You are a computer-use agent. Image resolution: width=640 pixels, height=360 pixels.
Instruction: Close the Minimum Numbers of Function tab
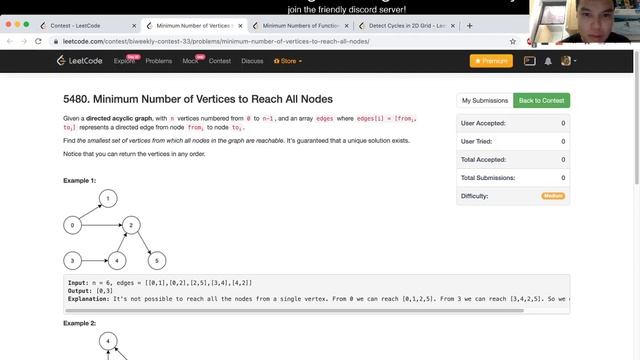coord(347,26)
